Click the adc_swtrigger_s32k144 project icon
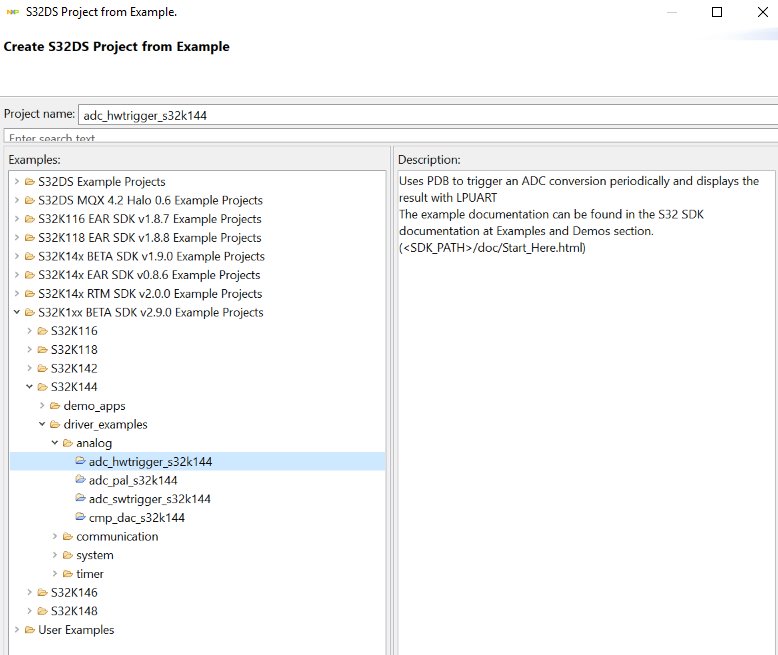The width and height of the screenshot is (778, 655). [x=80, y=498]
